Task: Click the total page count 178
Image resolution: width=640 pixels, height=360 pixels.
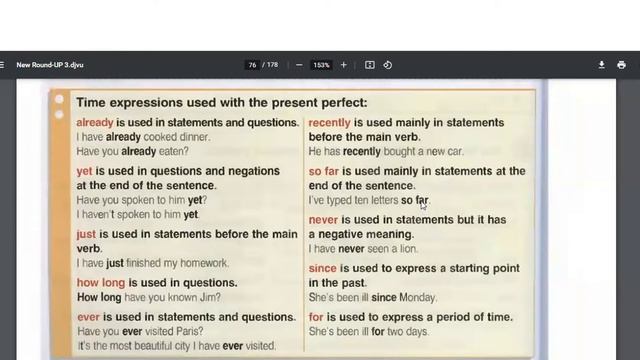Action: tap(272, 65)
